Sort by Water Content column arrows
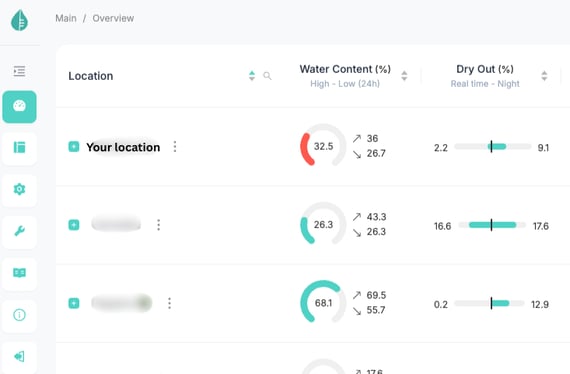This screenshot has width=570, height=374. [x=404, y=76]
